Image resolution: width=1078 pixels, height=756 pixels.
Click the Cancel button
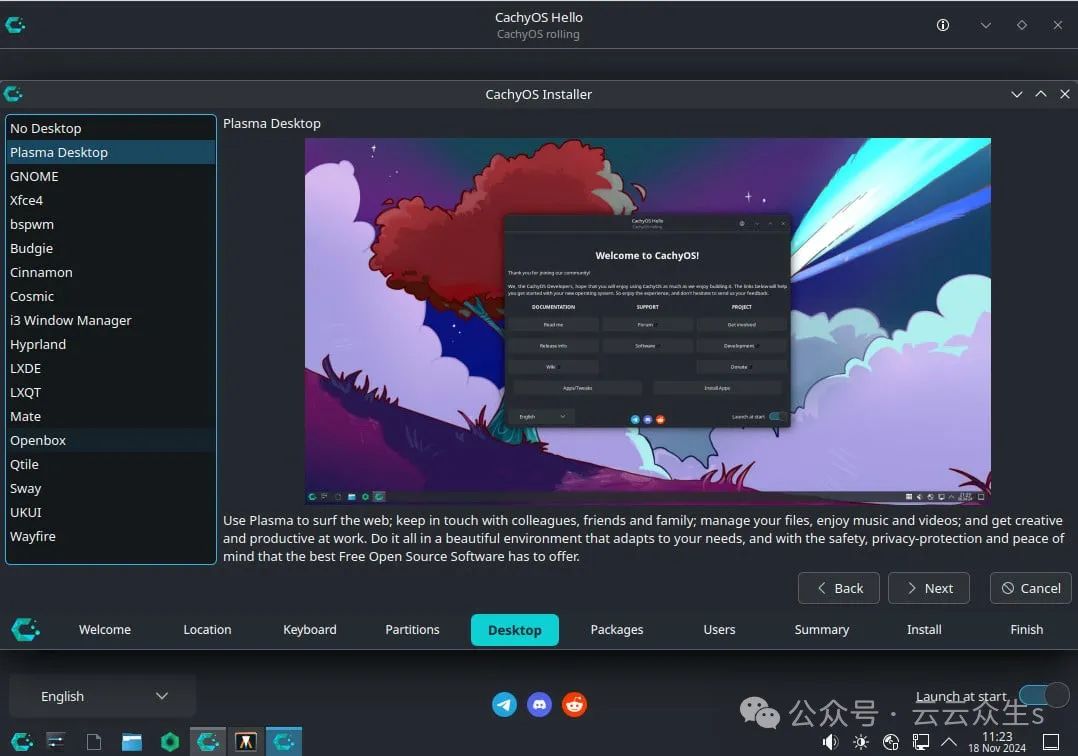point(1031,588)
